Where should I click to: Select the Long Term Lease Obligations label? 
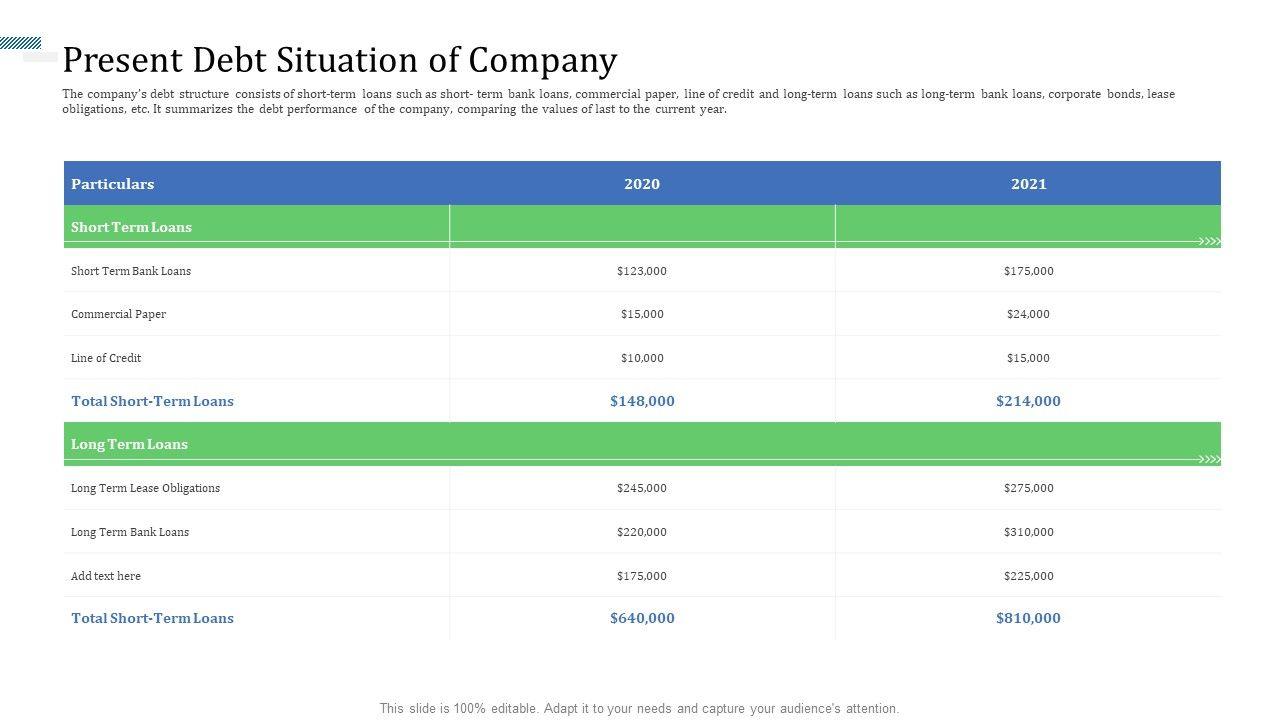pos(145,488)
